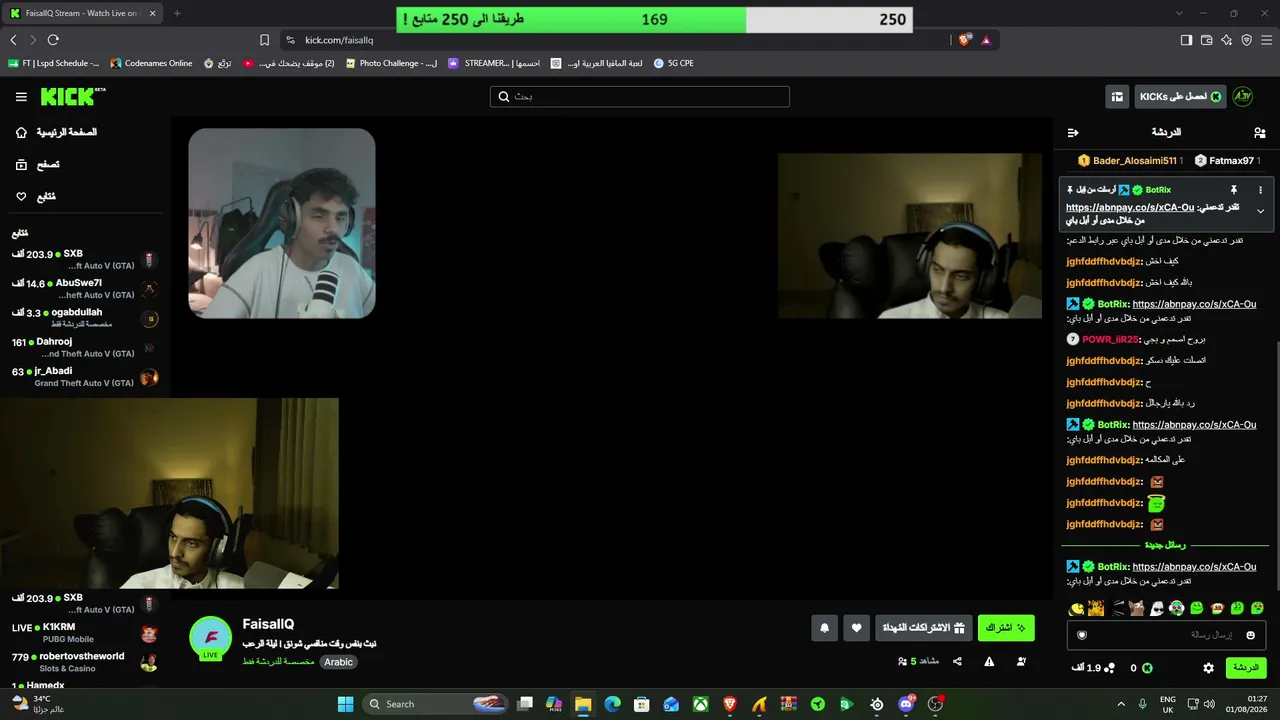This screenshot has width=1280, height=720.
Task: Click the Kick points balance 1.9 ألف
Action: (x=1092, y=668)
